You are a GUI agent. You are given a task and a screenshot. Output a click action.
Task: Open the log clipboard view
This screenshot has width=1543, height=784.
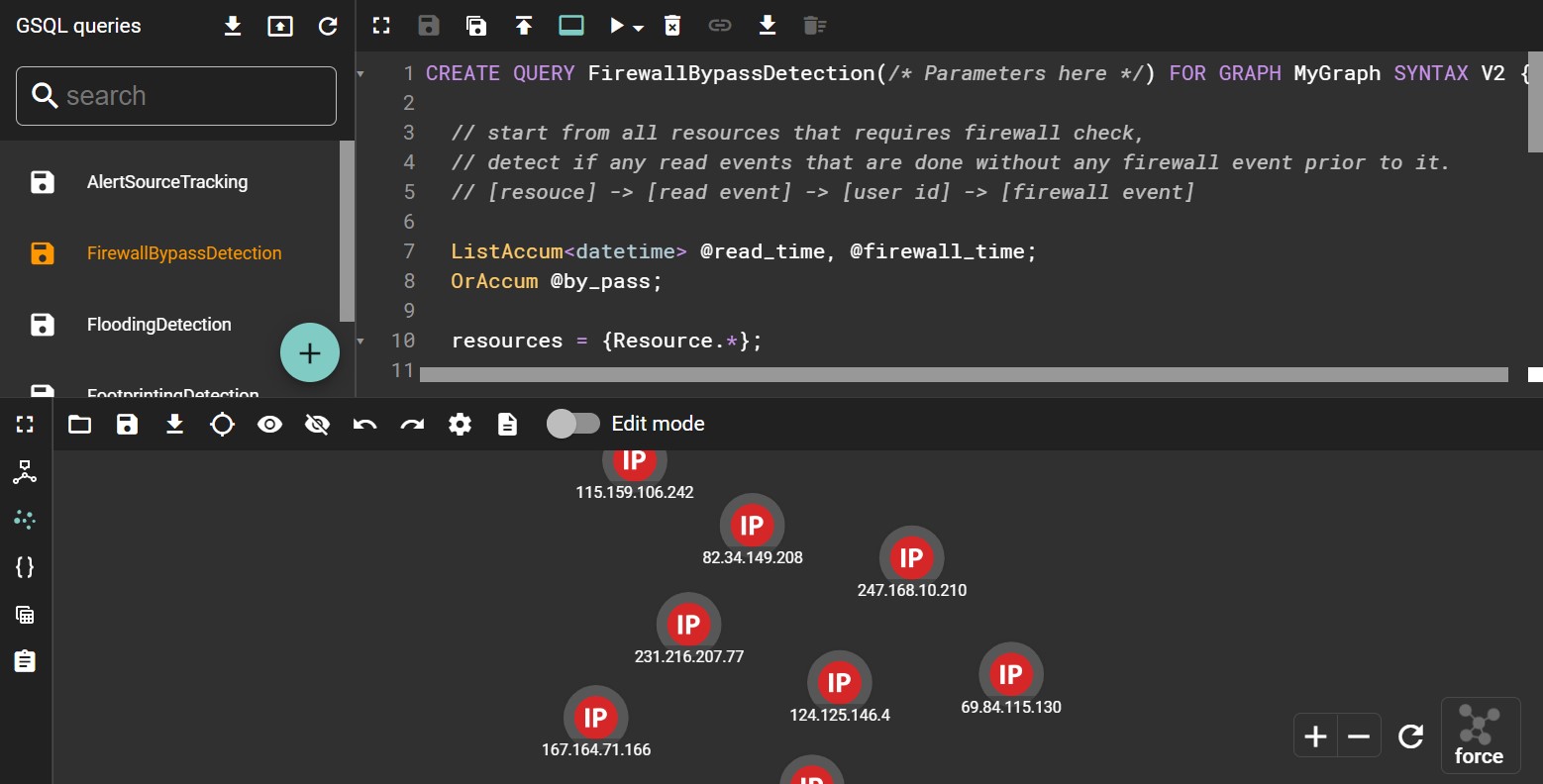point(25,661)
